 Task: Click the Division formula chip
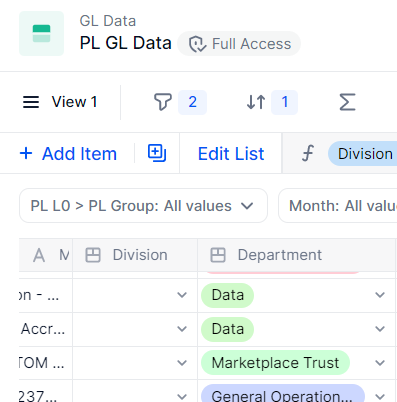(x=363, y=154)
